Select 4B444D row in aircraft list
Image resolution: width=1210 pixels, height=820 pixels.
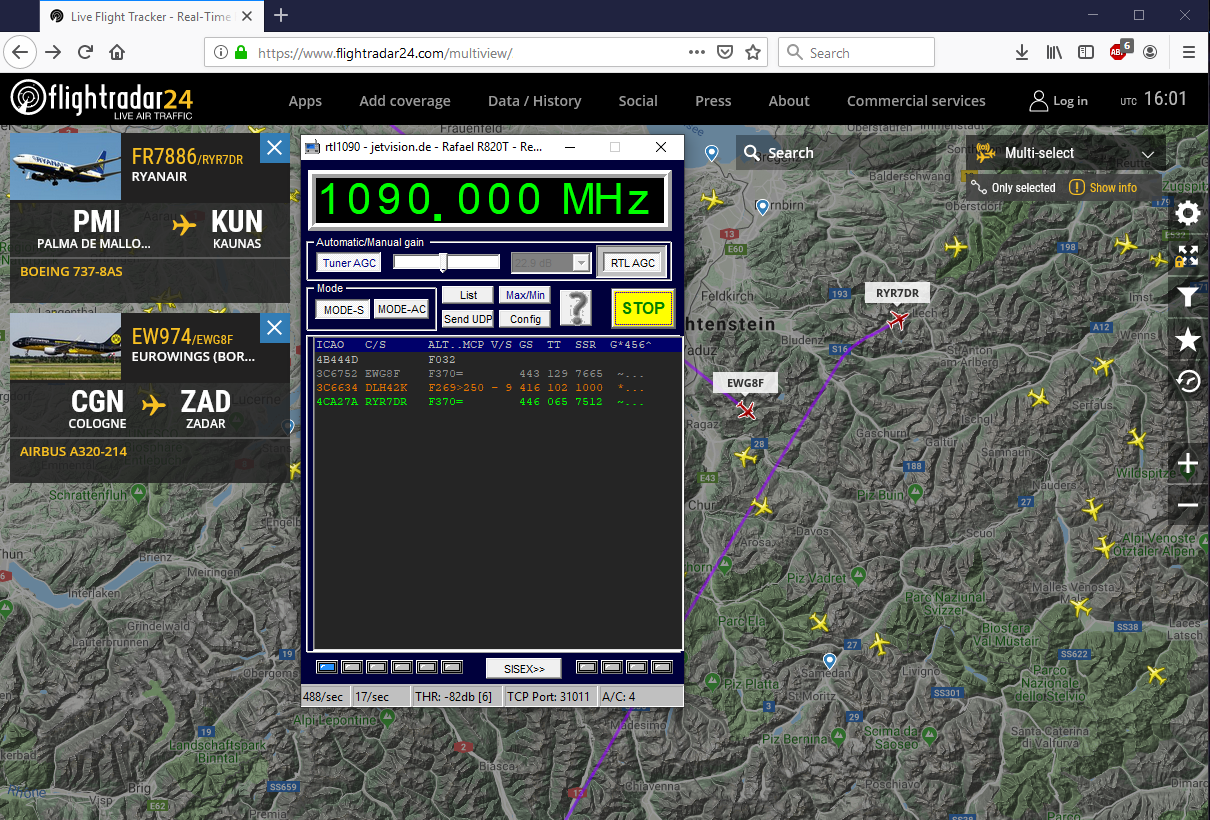[x=497, y=359]
